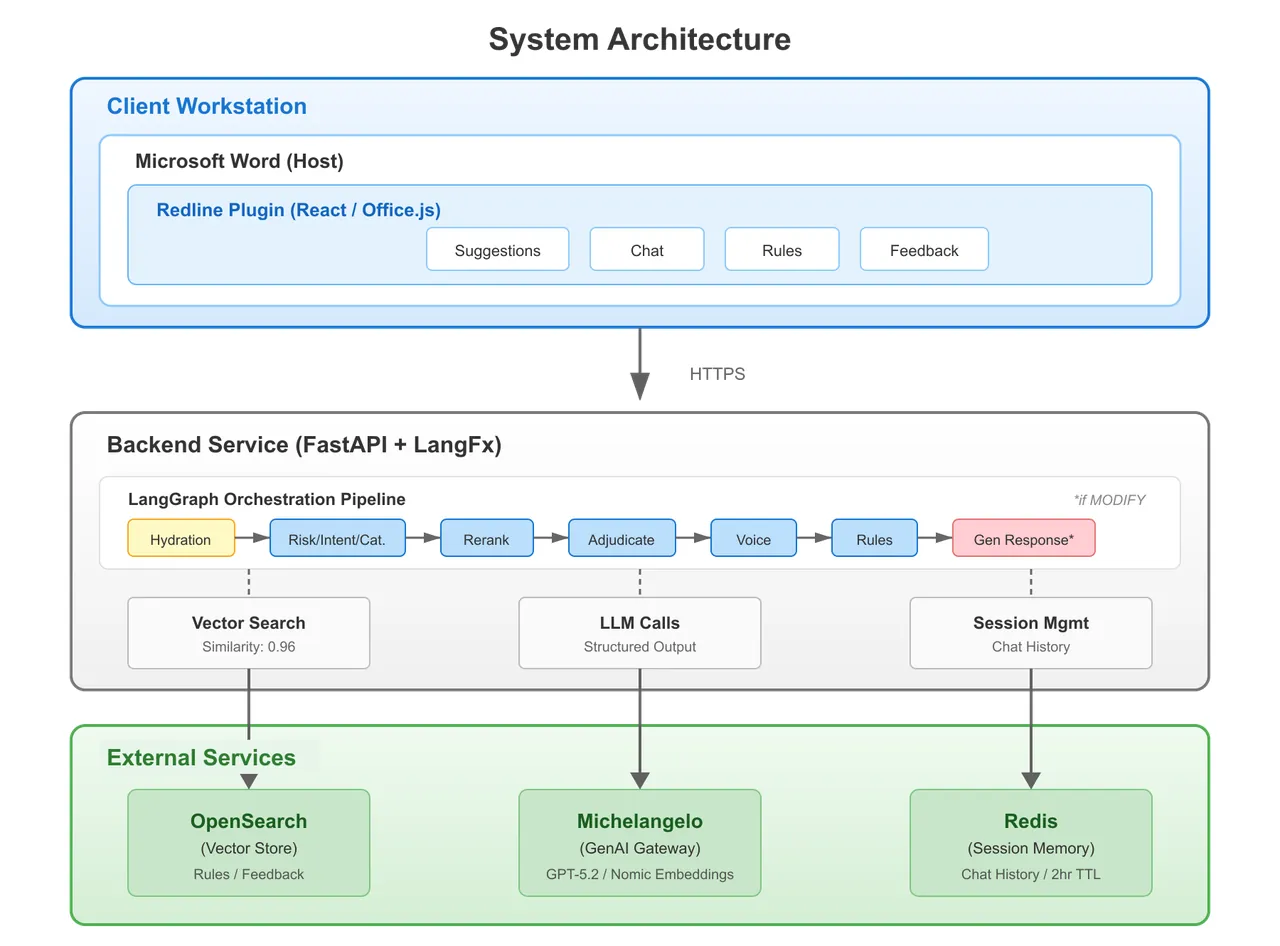1280x946 pixels.
Task: Select the blue Rules pipeline step
Action: 874,538
